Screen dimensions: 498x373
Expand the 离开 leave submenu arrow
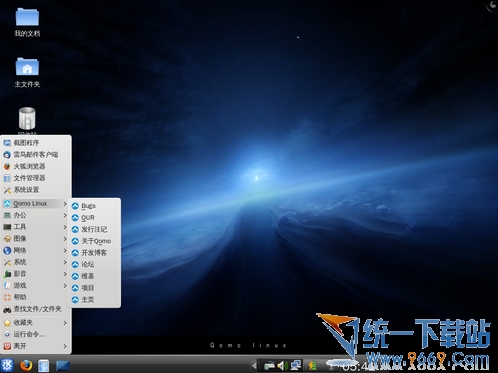(65, 346)
